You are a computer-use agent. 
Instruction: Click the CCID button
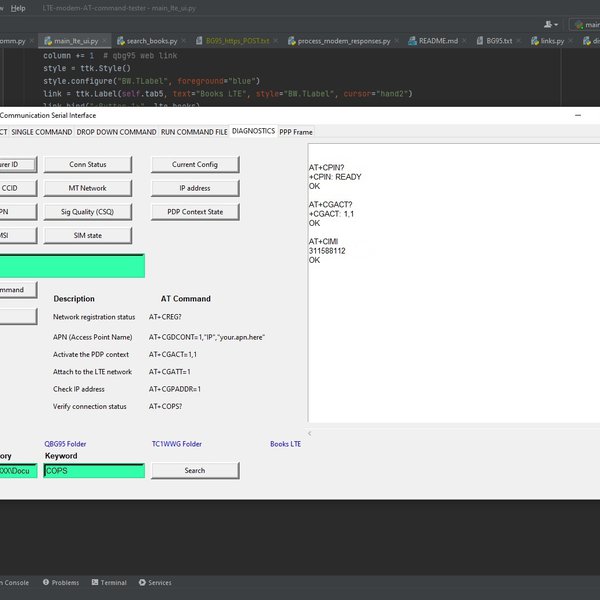point(18,188)
